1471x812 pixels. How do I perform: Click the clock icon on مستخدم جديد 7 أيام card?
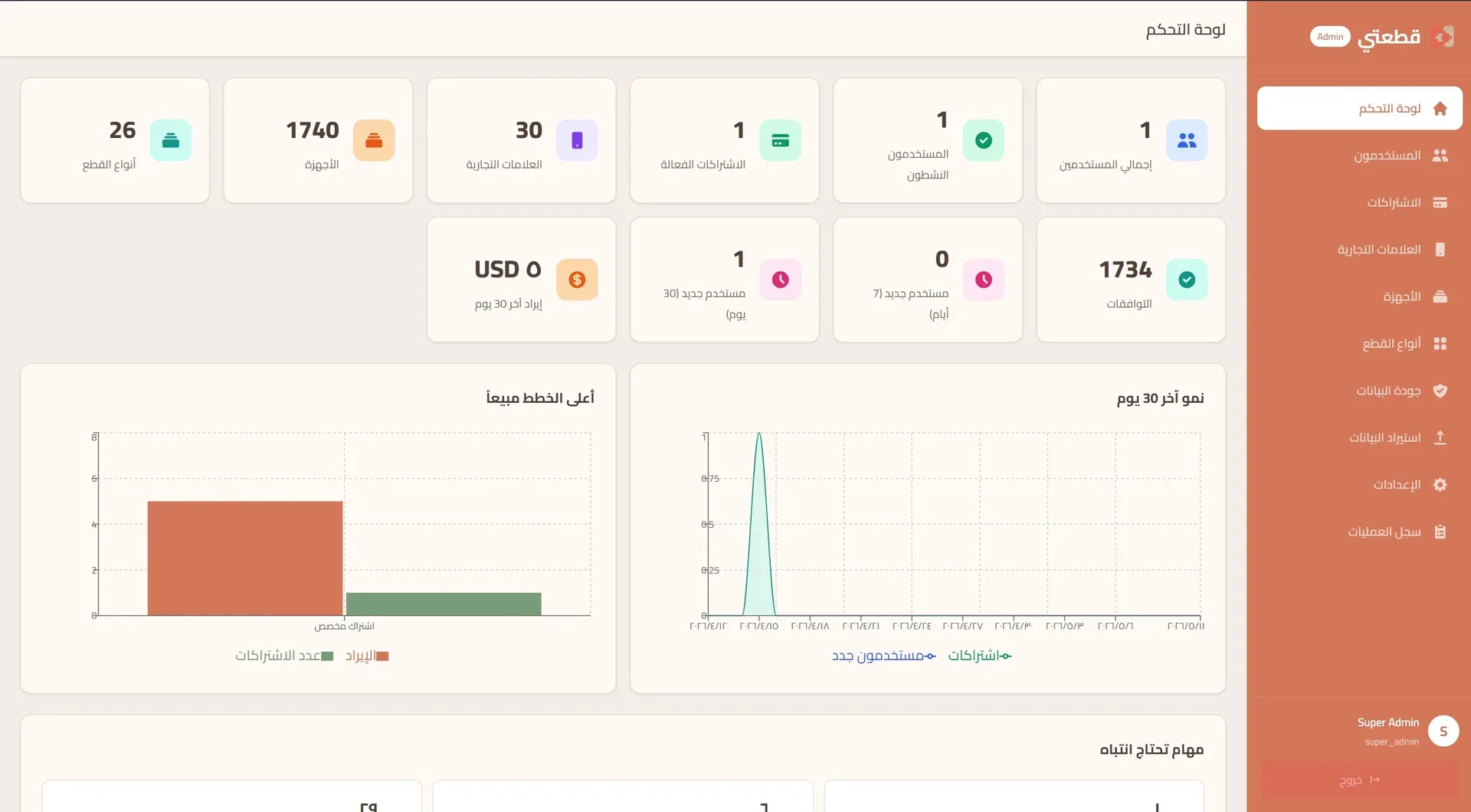point(984,280)
